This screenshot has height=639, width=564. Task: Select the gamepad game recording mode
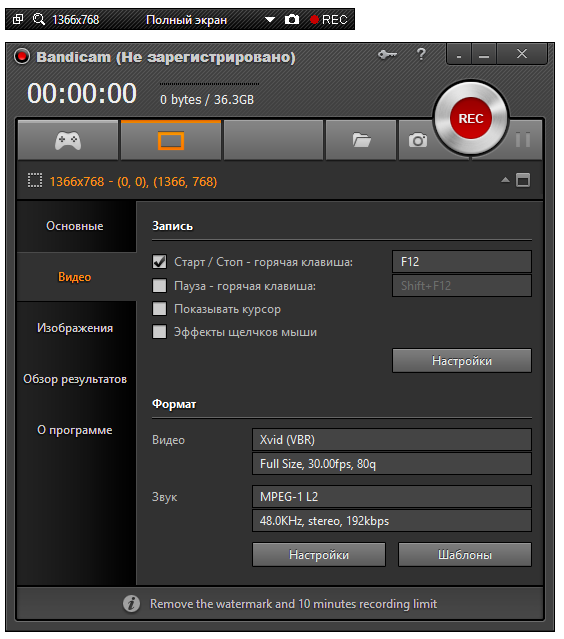tap(68, 140)
